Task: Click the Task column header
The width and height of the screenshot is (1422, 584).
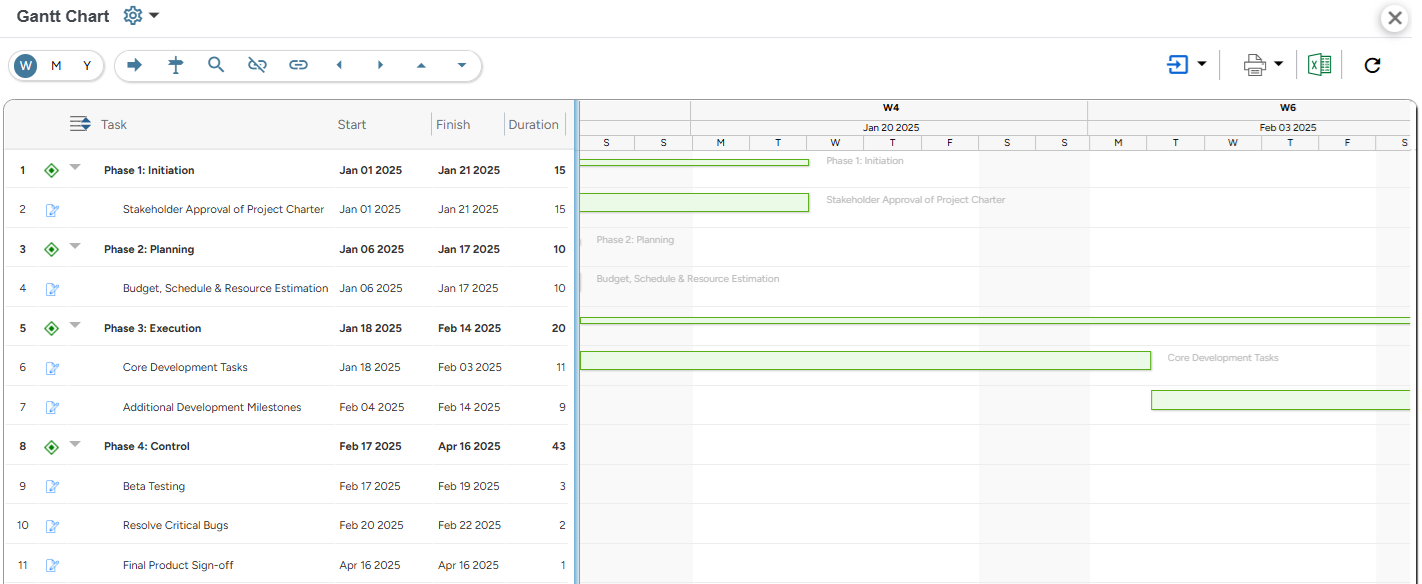Action: (x=114, y=125)
